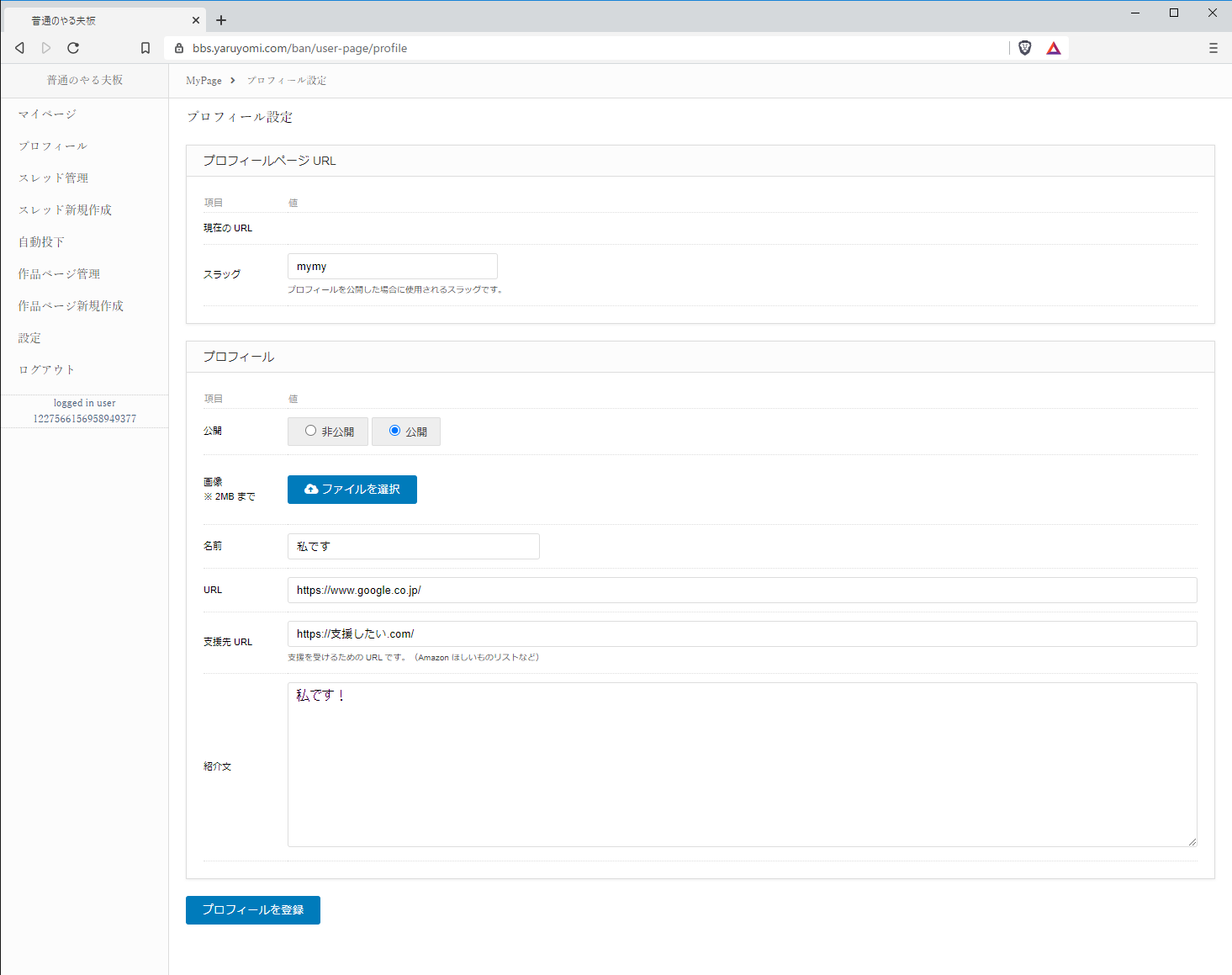
Task: Select the 非公開 radio option
Action: [x=311, y=431]
